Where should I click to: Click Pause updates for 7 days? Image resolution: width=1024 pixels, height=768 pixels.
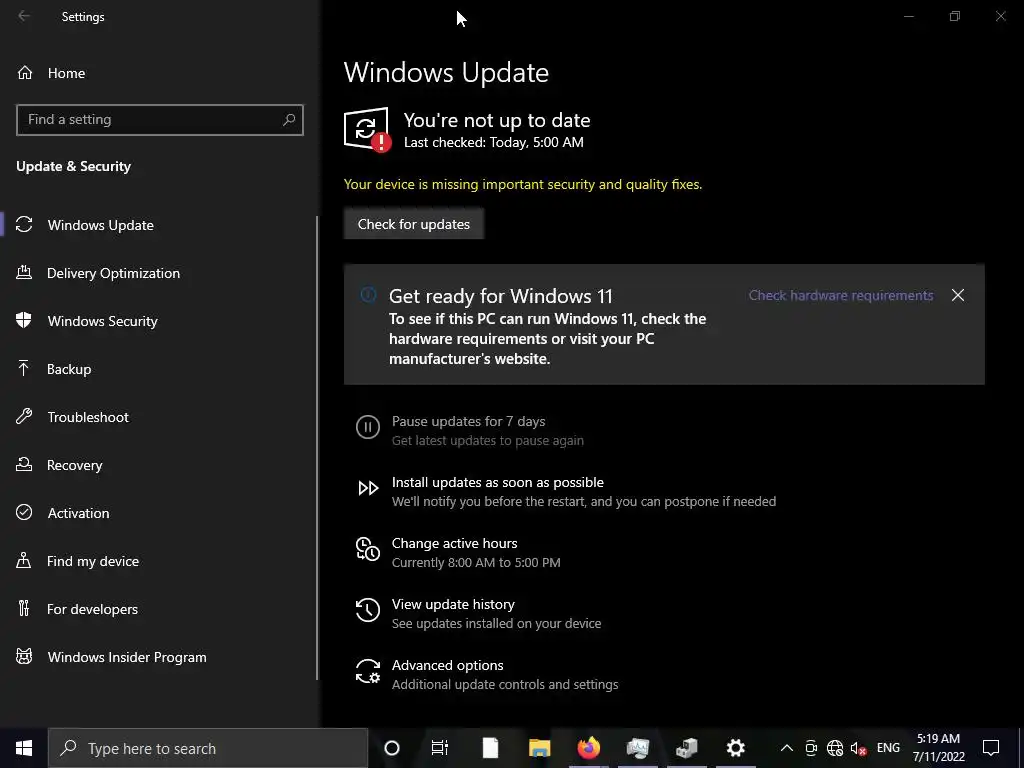point(469,421)
